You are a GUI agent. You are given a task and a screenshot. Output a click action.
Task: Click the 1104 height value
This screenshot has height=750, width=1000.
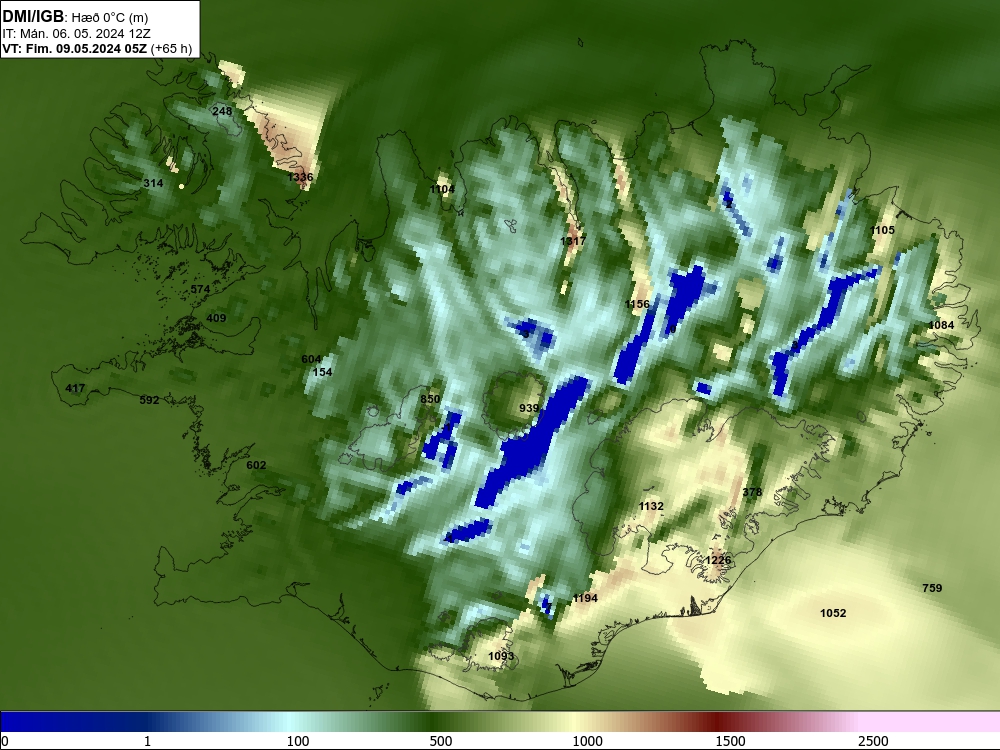pos(442,189)
